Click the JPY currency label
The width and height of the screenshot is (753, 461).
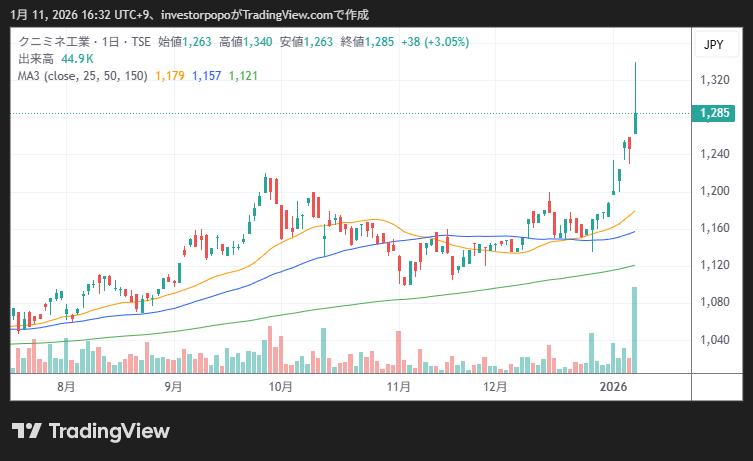[x=713, y=45]
